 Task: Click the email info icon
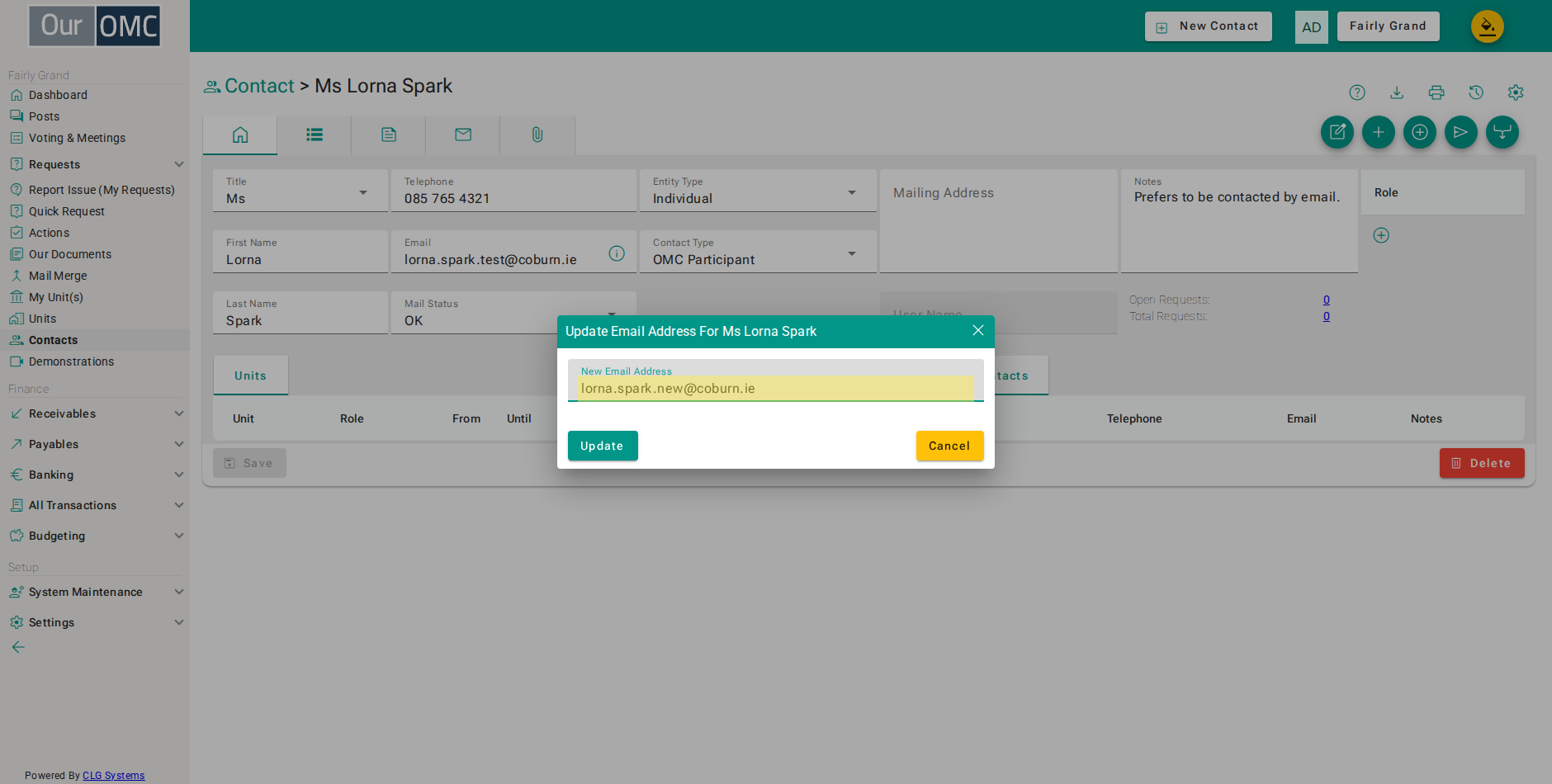click(617, 253)
